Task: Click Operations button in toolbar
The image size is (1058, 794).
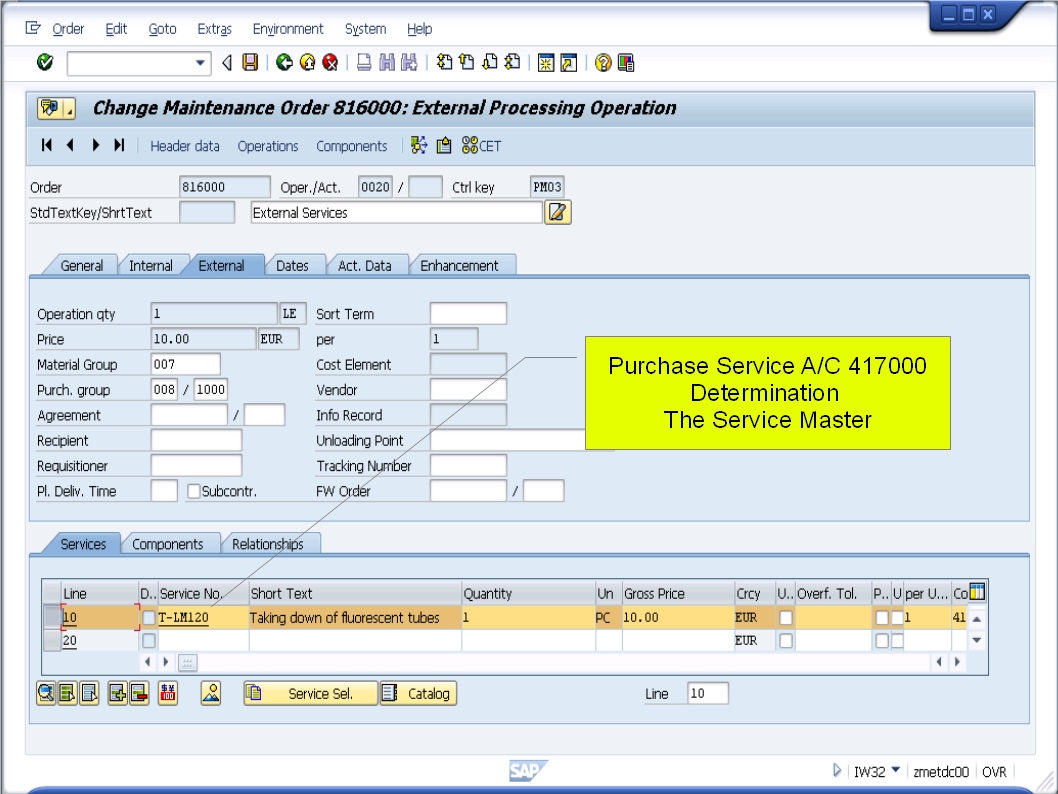Action: 268,146
